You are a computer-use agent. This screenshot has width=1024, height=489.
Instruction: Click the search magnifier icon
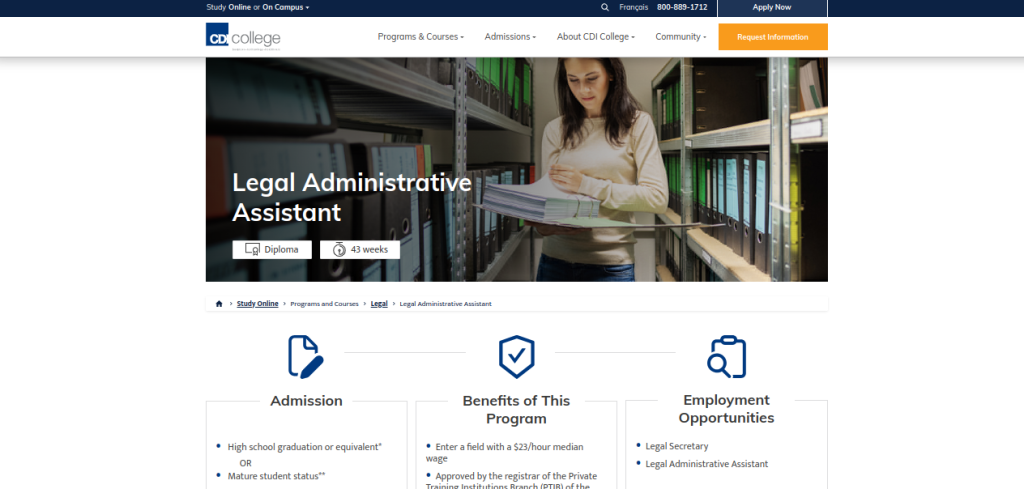(605, 7)
